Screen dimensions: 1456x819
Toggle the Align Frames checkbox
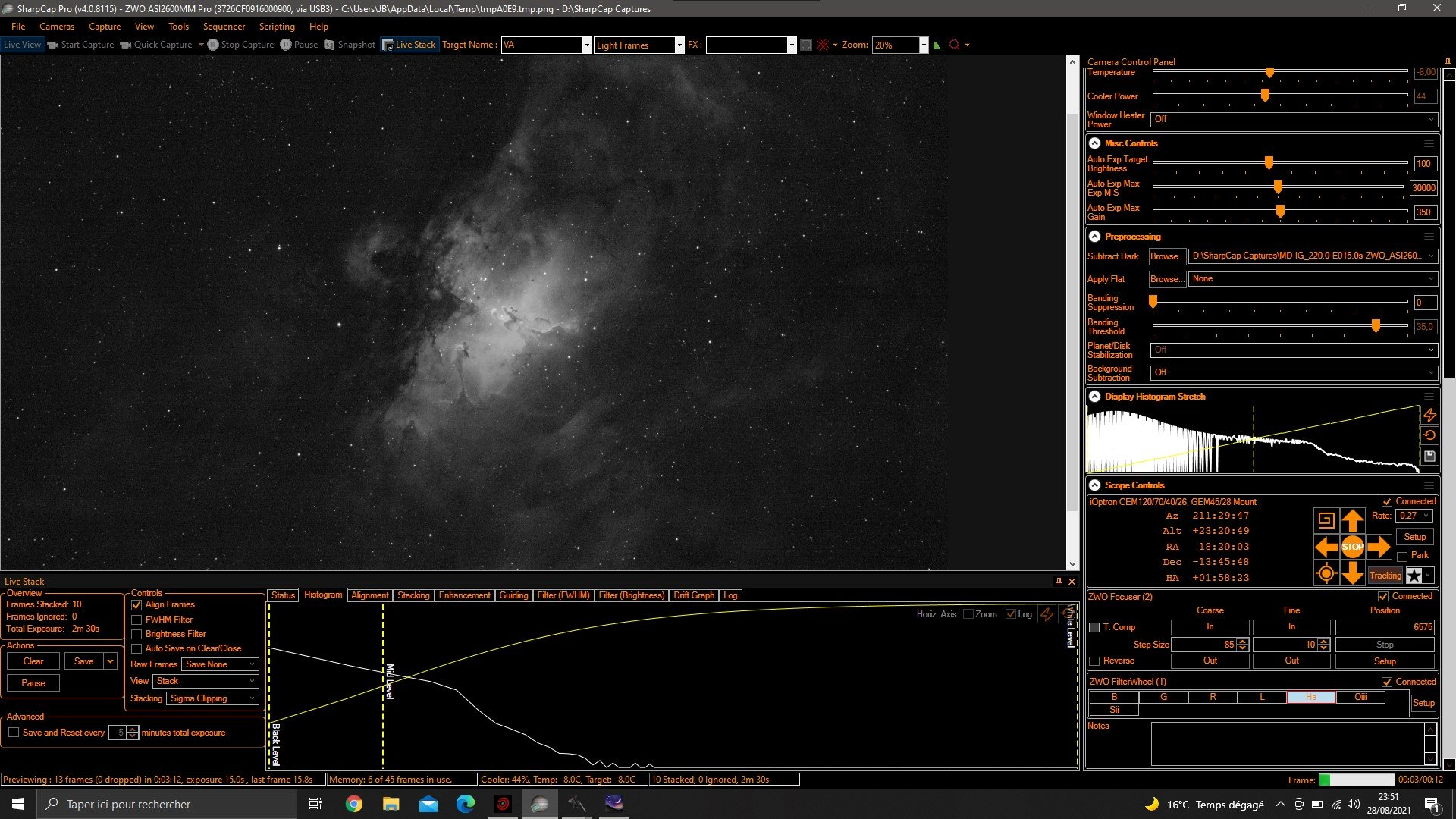pos(136,605)
